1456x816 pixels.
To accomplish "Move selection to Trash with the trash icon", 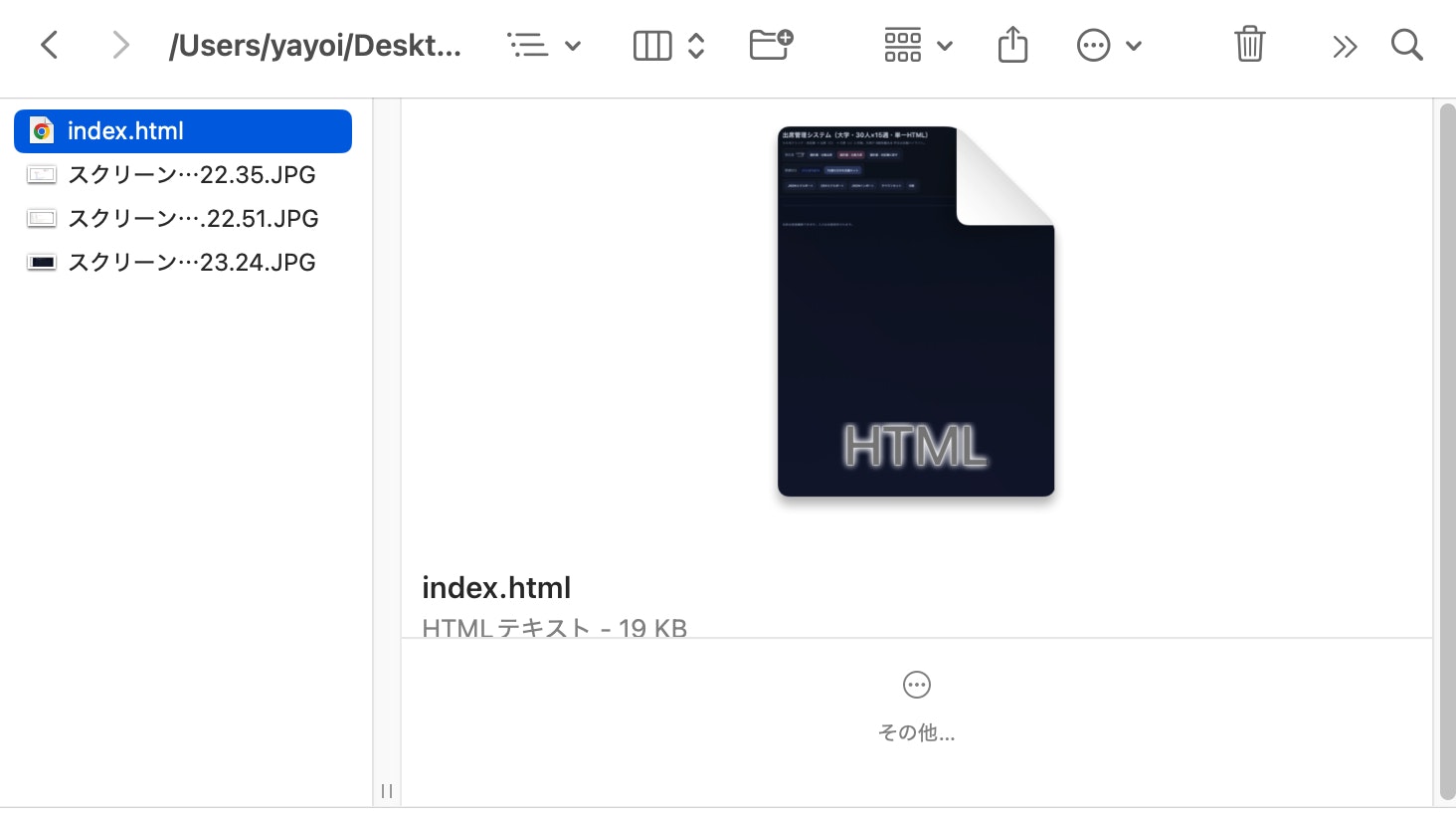I will pos(1249,45).
